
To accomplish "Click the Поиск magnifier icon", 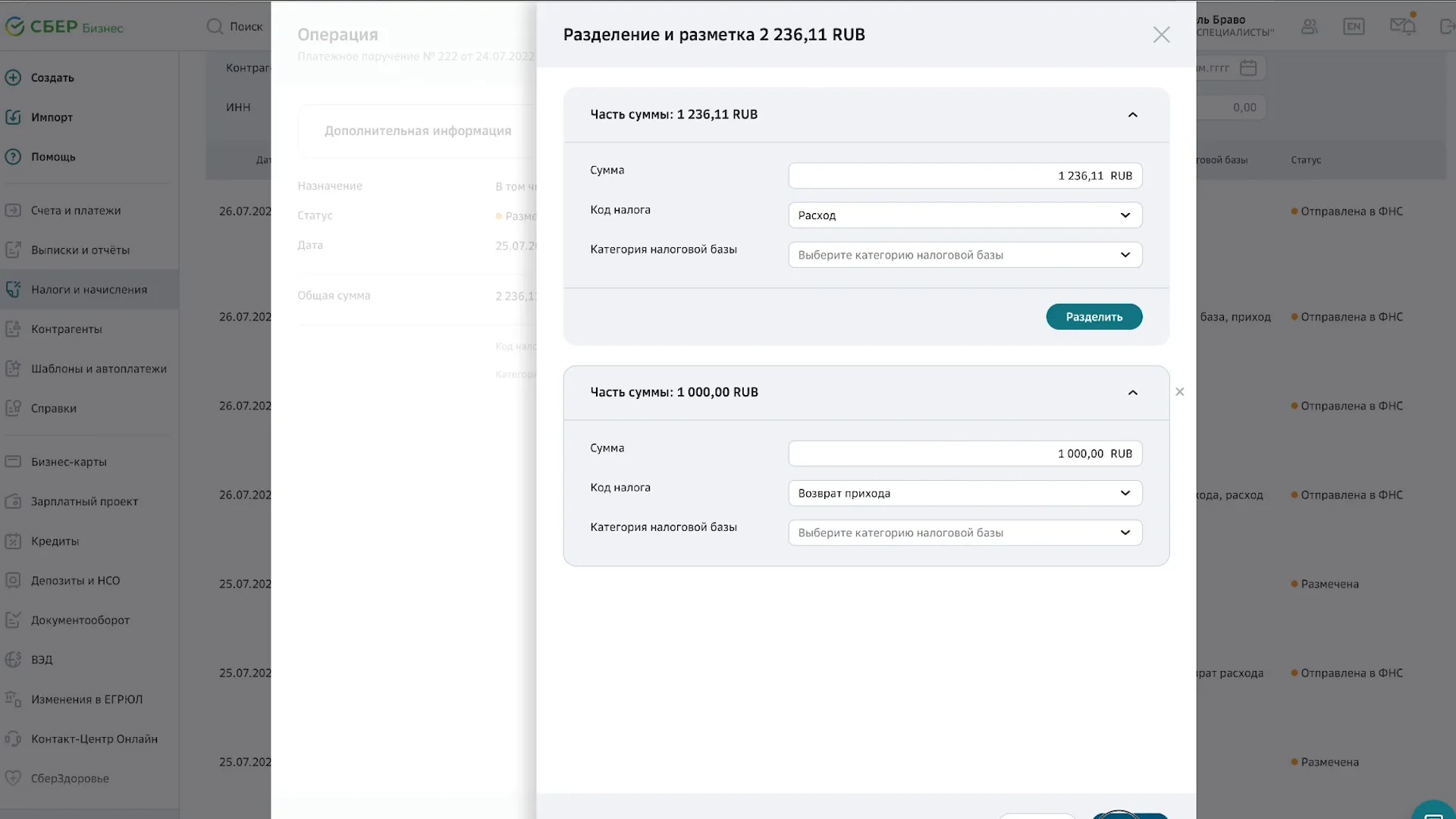I will click(215, 27).
